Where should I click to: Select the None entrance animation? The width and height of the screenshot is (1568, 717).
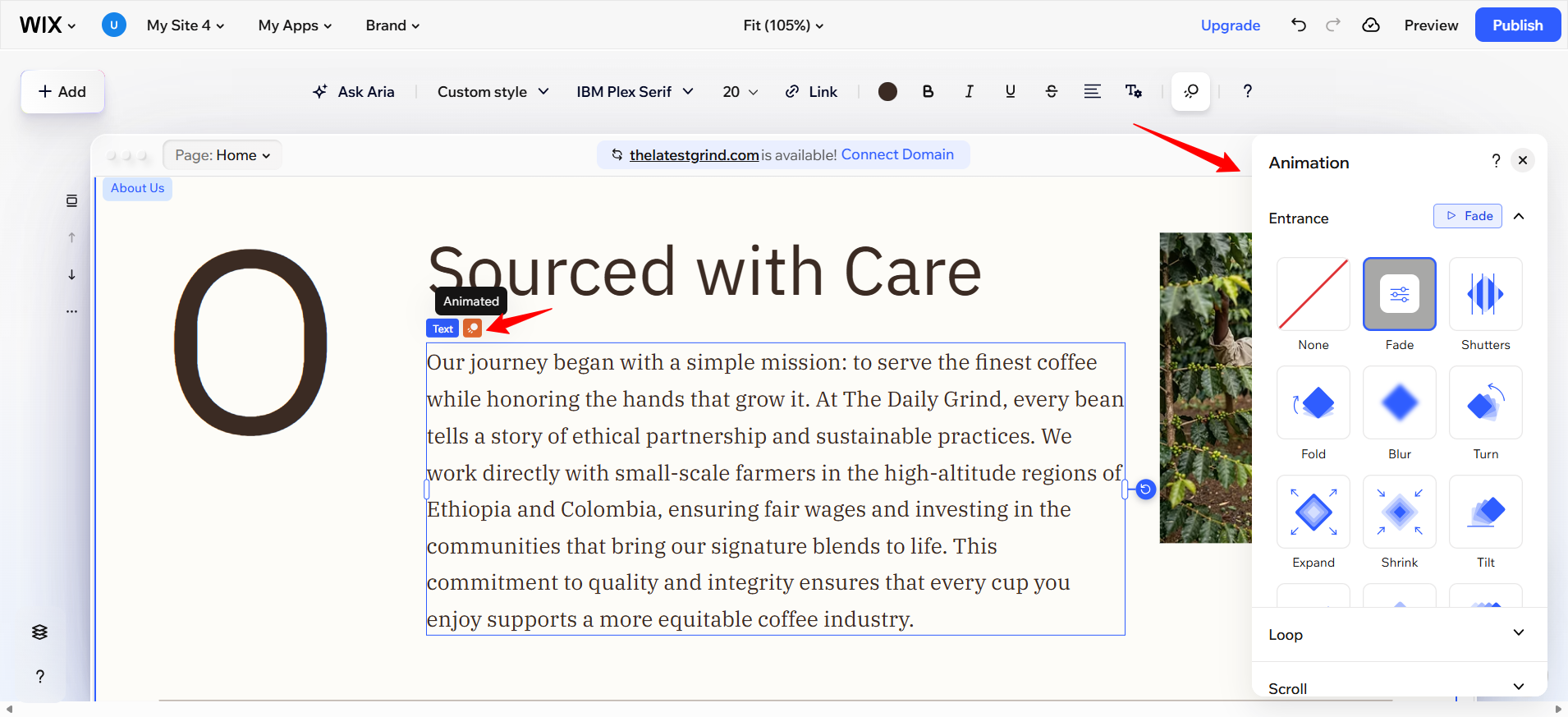pos(1314,294)
